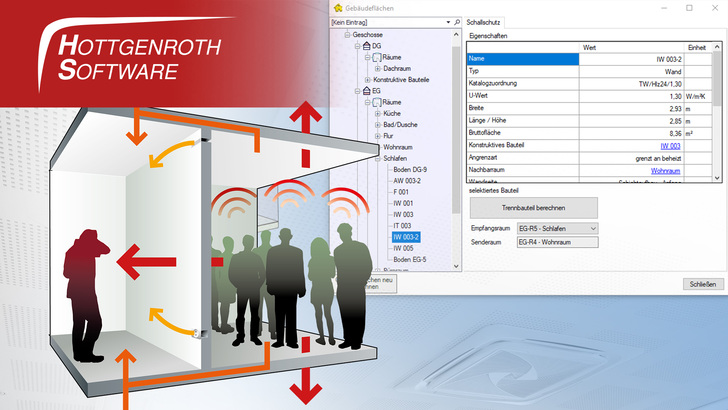Image resolution: width=728 pixels, height=410 pixels.
Task: Click the Räume icon under EG
Action: click(x=376, y=103)
